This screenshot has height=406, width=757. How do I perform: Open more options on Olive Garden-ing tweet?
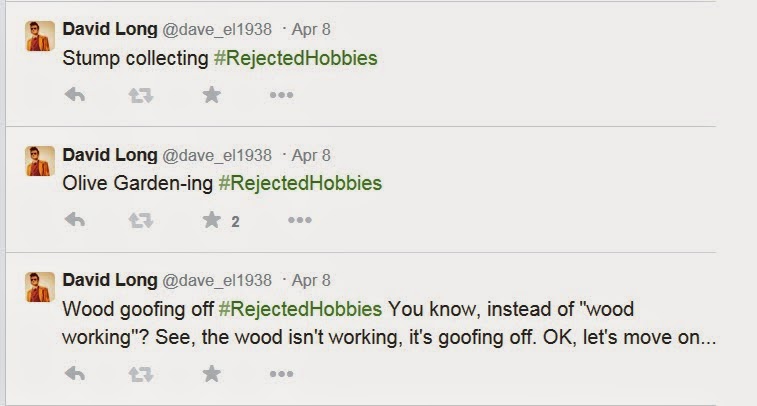point(300,221)
